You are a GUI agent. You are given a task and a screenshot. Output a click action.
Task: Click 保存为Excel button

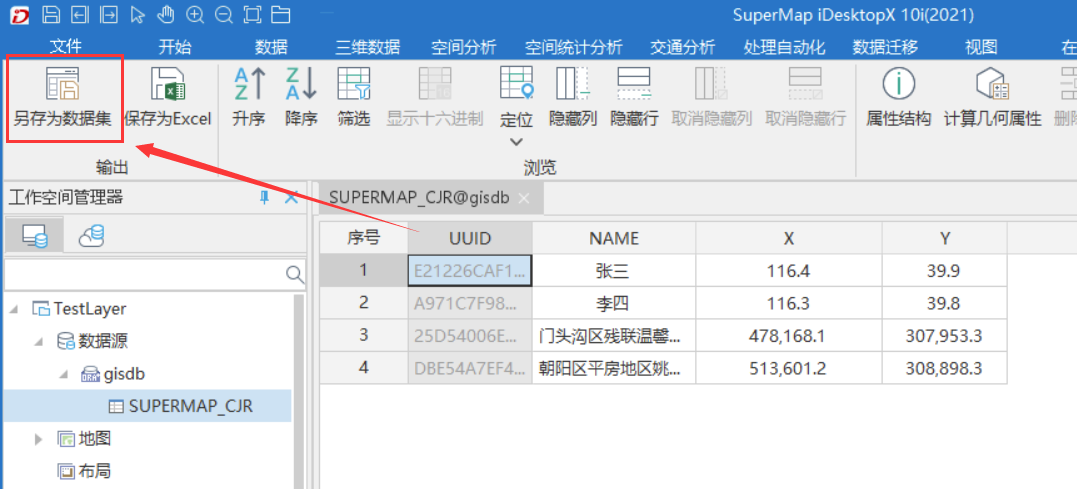click(x=168, y=98)
